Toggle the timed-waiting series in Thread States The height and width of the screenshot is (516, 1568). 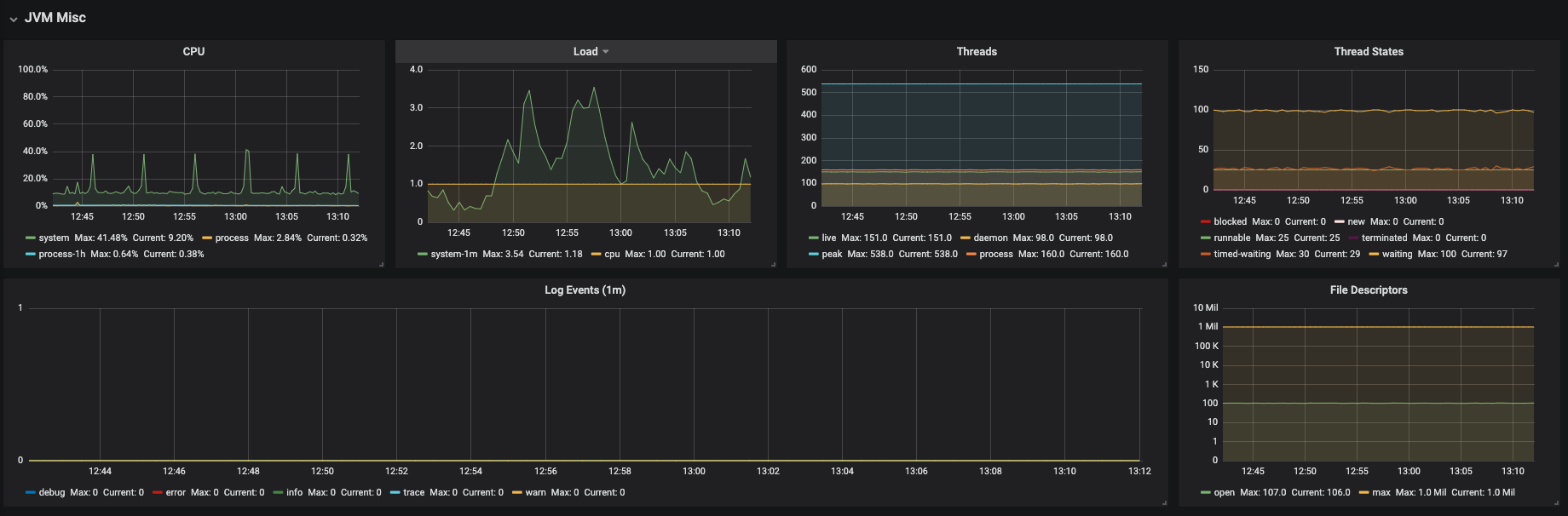click(1242, 255)
